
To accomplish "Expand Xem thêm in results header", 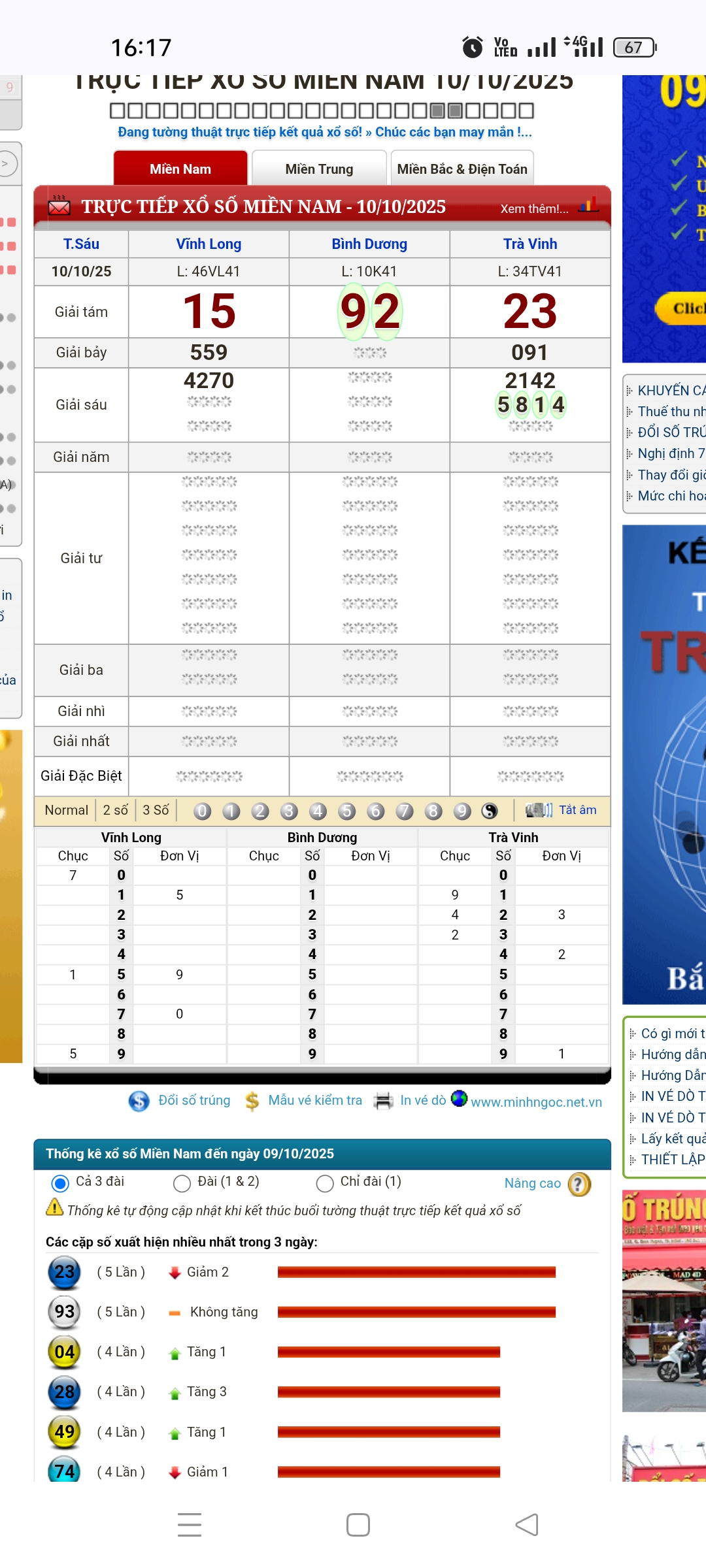I will (534, 208).
